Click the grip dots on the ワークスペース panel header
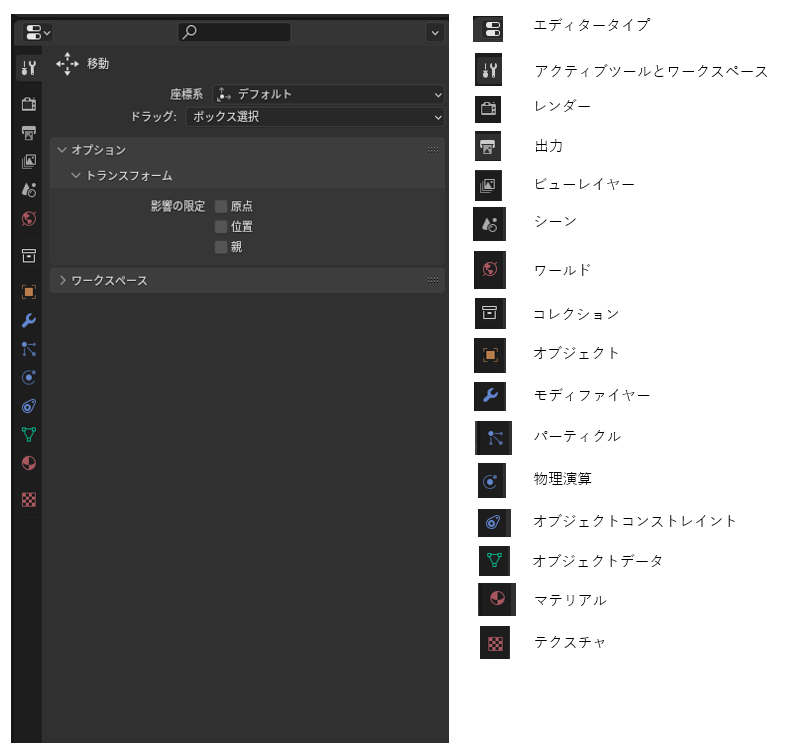The image size is (785, 748). (x=433, y=280)
